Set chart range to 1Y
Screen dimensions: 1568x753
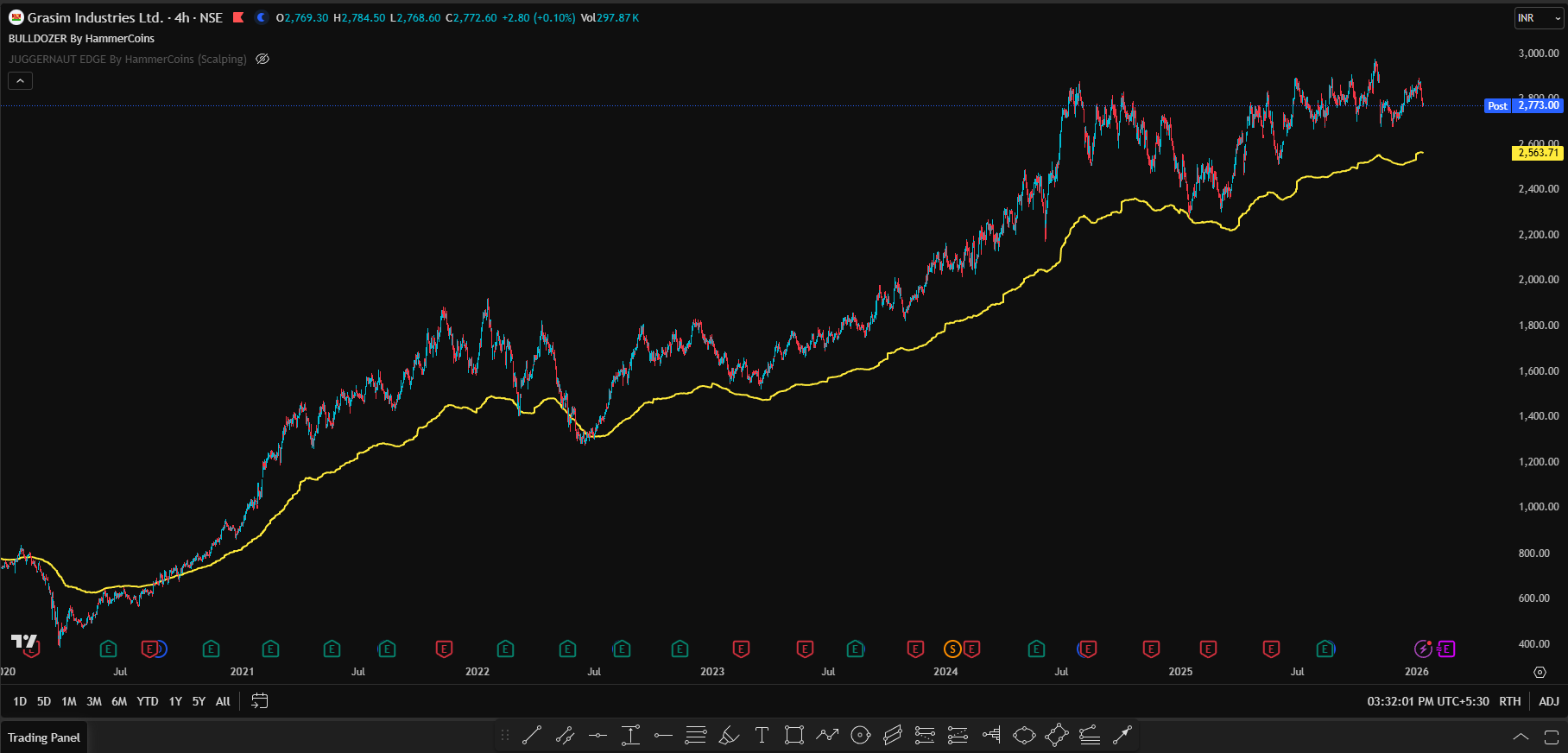[175, 701]
